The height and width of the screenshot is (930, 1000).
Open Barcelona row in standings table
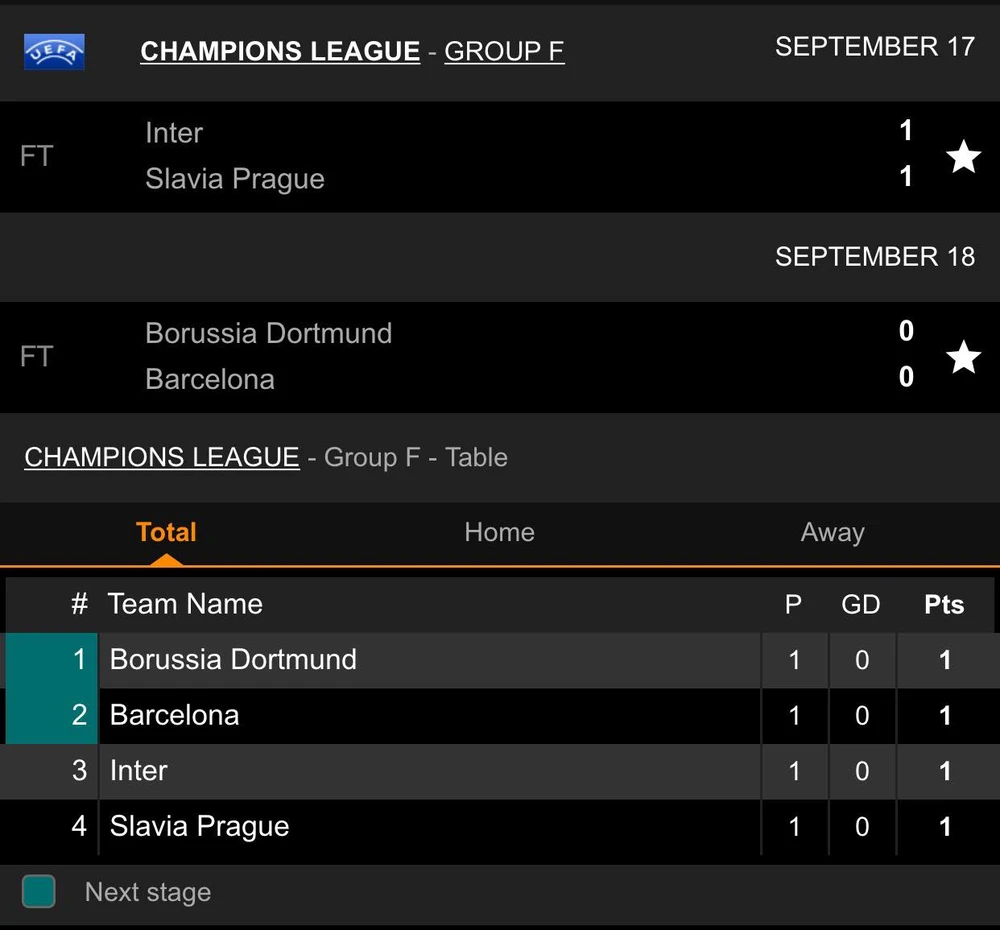pos(174,715)
